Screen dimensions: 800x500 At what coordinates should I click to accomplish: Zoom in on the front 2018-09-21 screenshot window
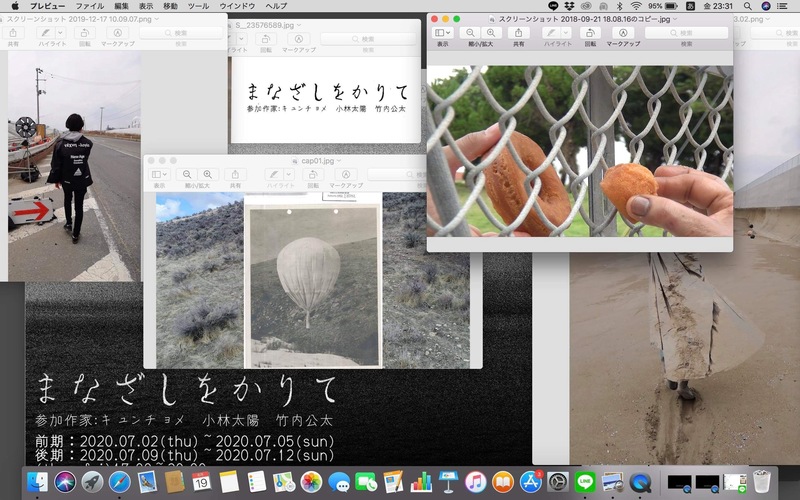click(491, 33)
